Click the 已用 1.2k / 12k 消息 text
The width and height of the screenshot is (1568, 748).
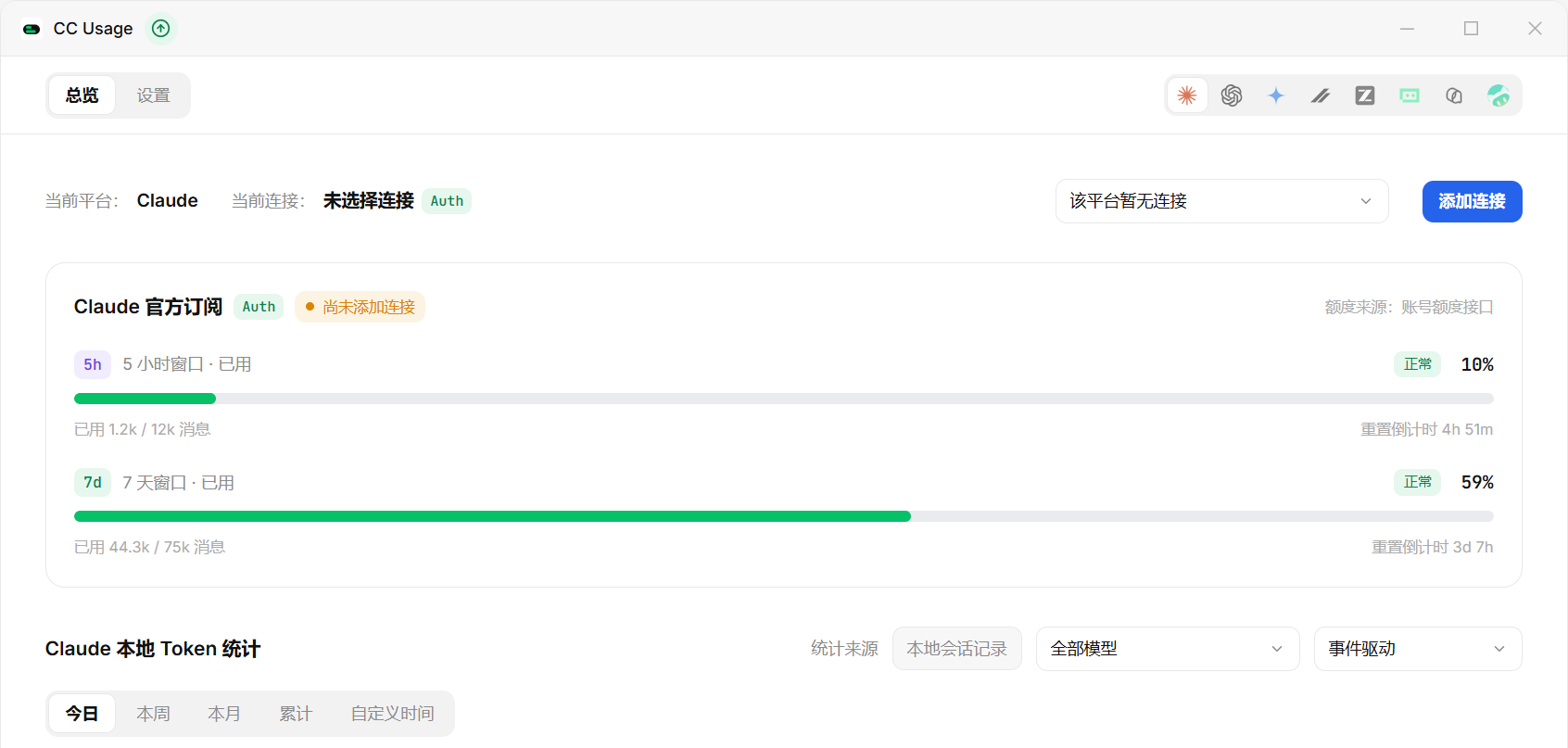143,429
